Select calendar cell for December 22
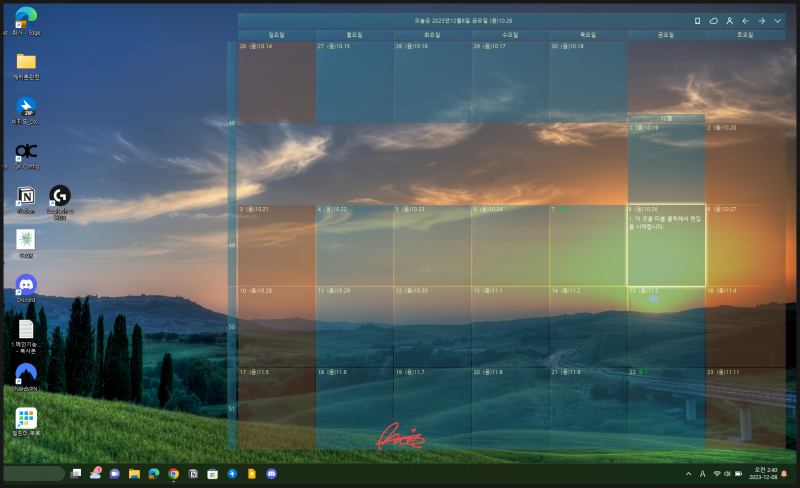This screenshot has height=488, width=800. pyautogui.click(x=666, y=409)
